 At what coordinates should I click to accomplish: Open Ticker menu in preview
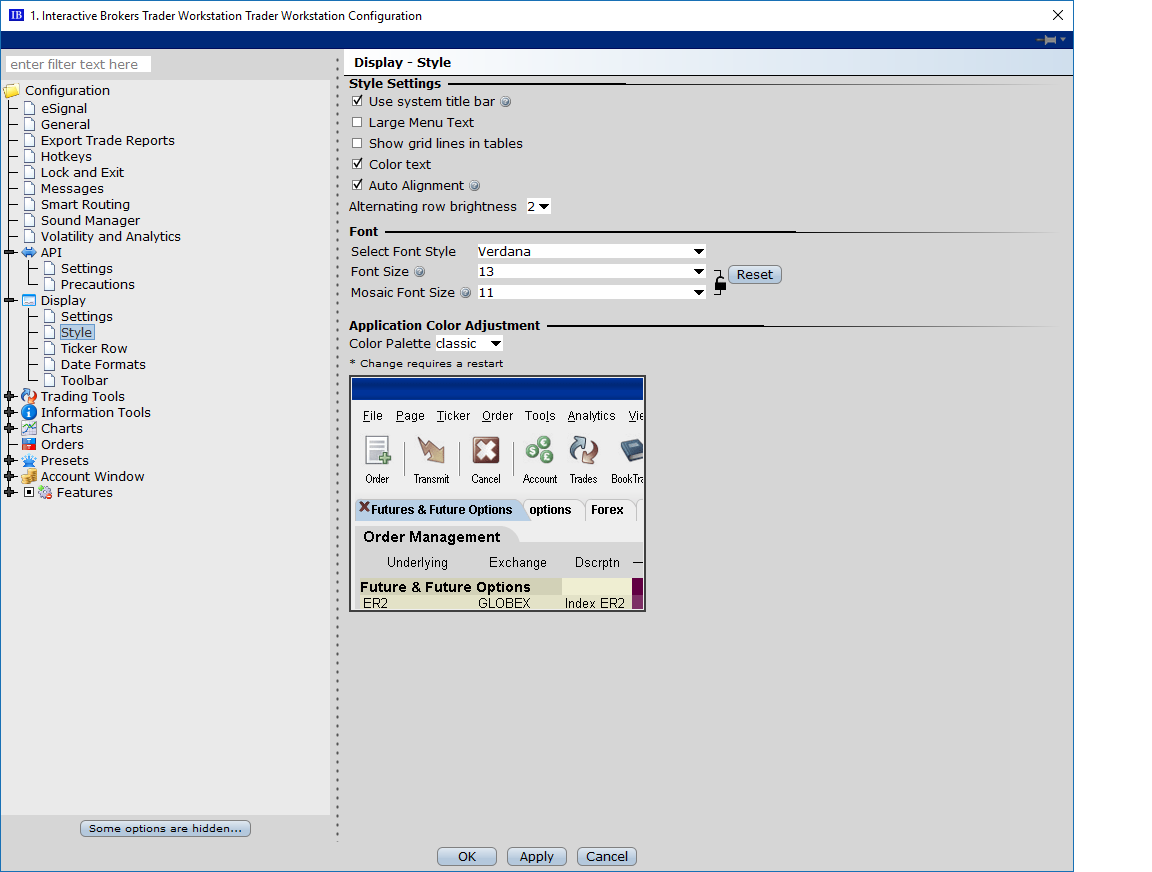453,416
